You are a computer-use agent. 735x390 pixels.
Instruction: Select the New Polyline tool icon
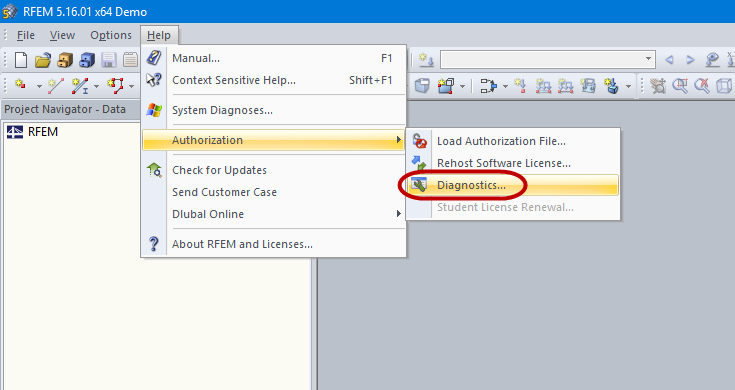tap(115, 86)
